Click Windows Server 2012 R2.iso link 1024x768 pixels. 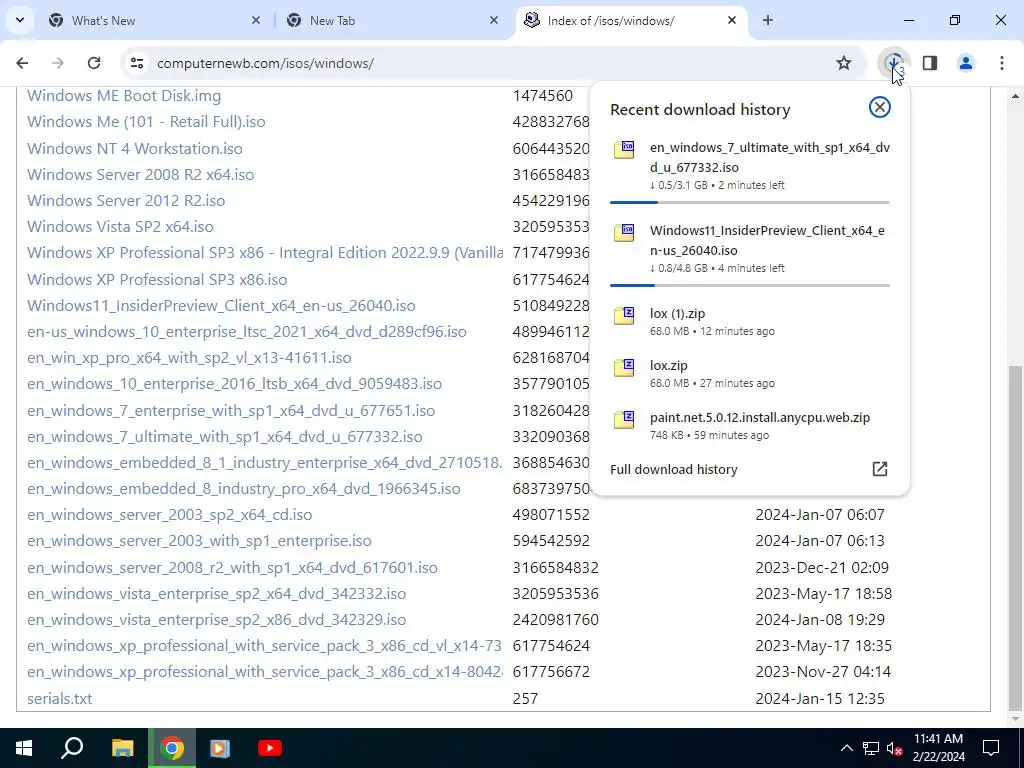126,200
